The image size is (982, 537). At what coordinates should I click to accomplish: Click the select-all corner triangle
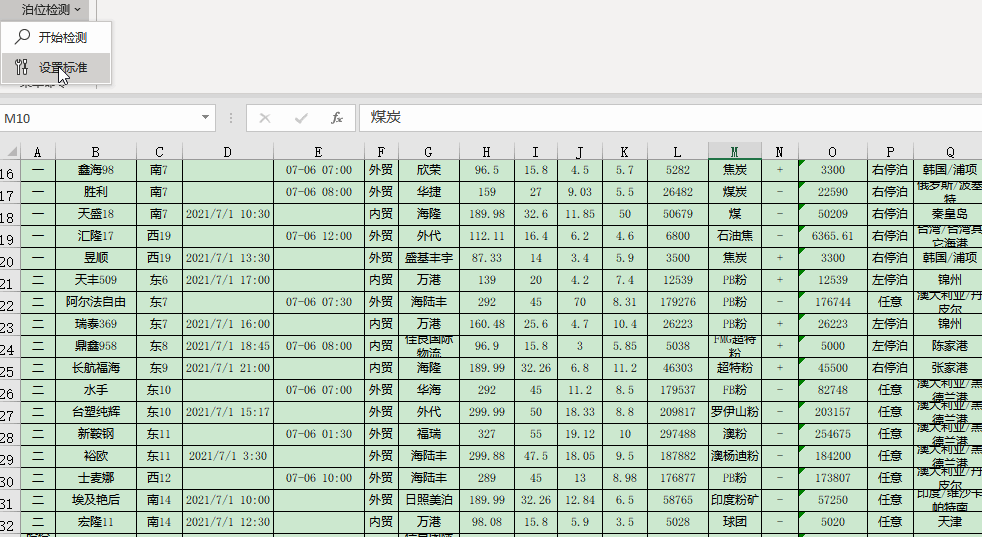tap(11, 151)
